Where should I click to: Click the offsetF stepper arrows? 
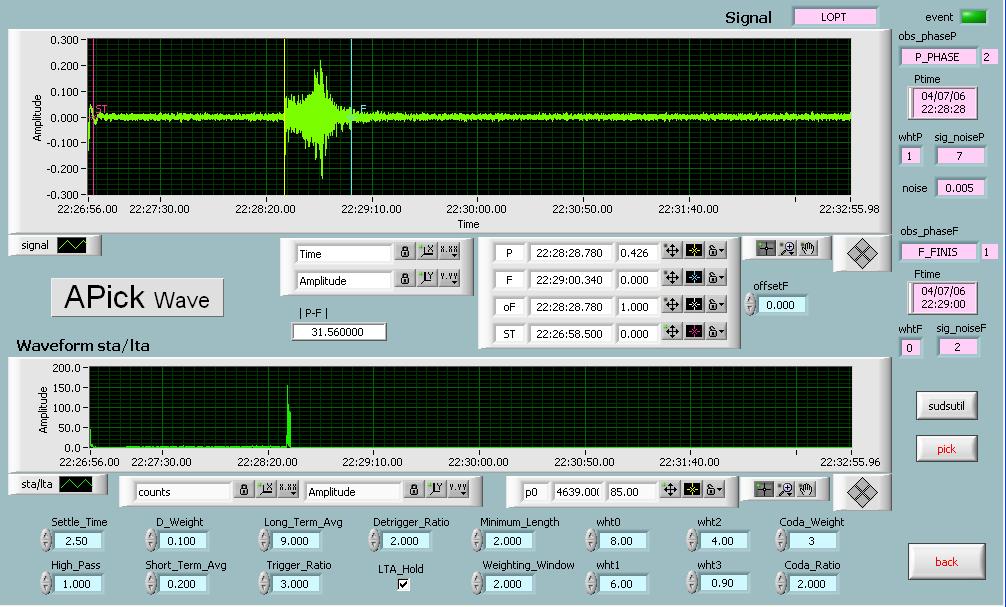point(750,305)
